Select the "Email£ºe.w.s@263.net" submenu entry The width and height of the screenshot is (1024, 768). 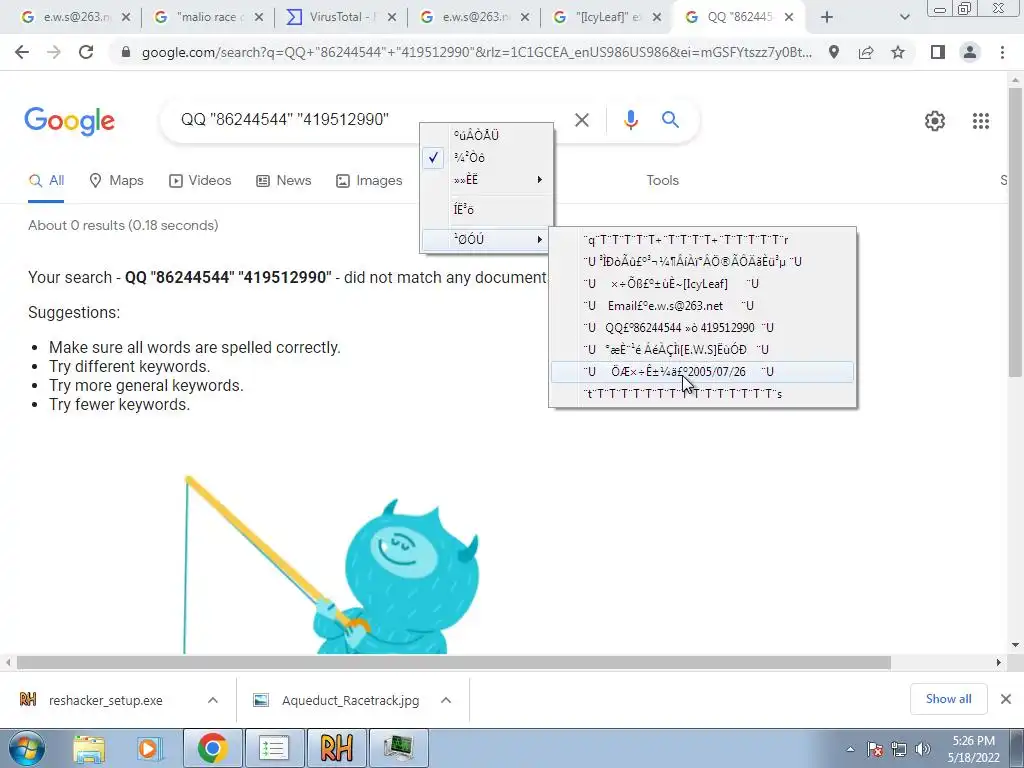click(703, 306)
